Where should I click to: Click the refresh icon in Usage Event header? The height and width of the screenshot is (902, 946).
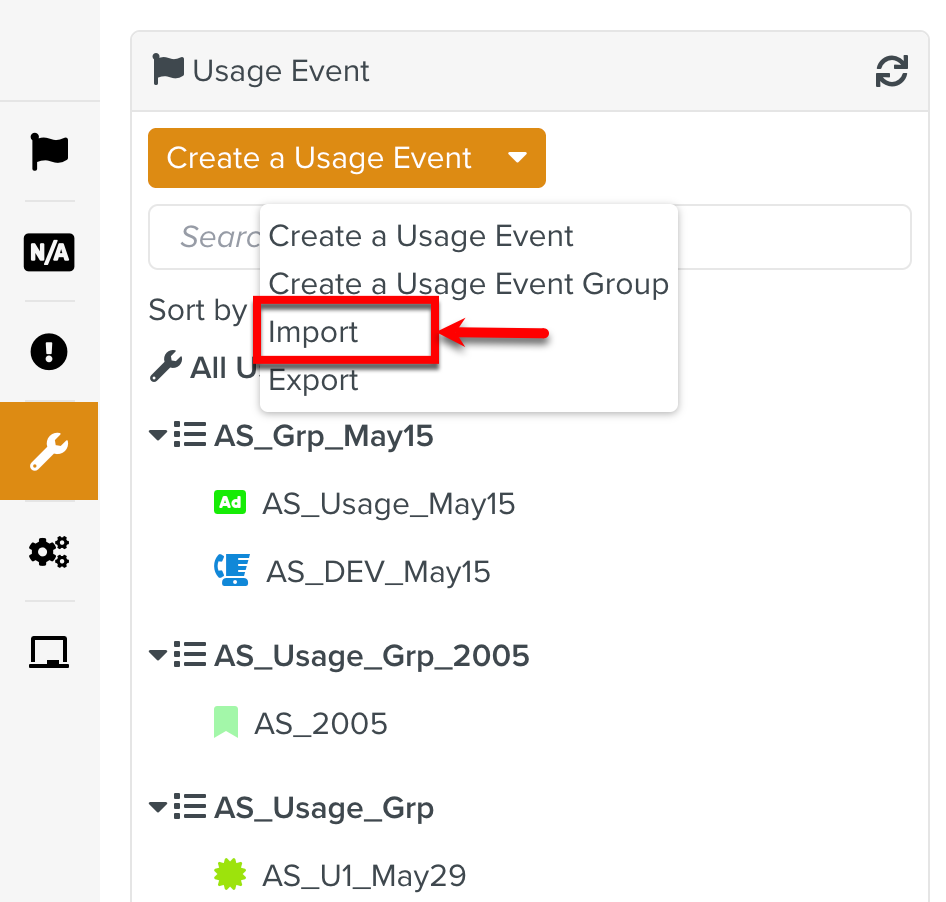892,71
